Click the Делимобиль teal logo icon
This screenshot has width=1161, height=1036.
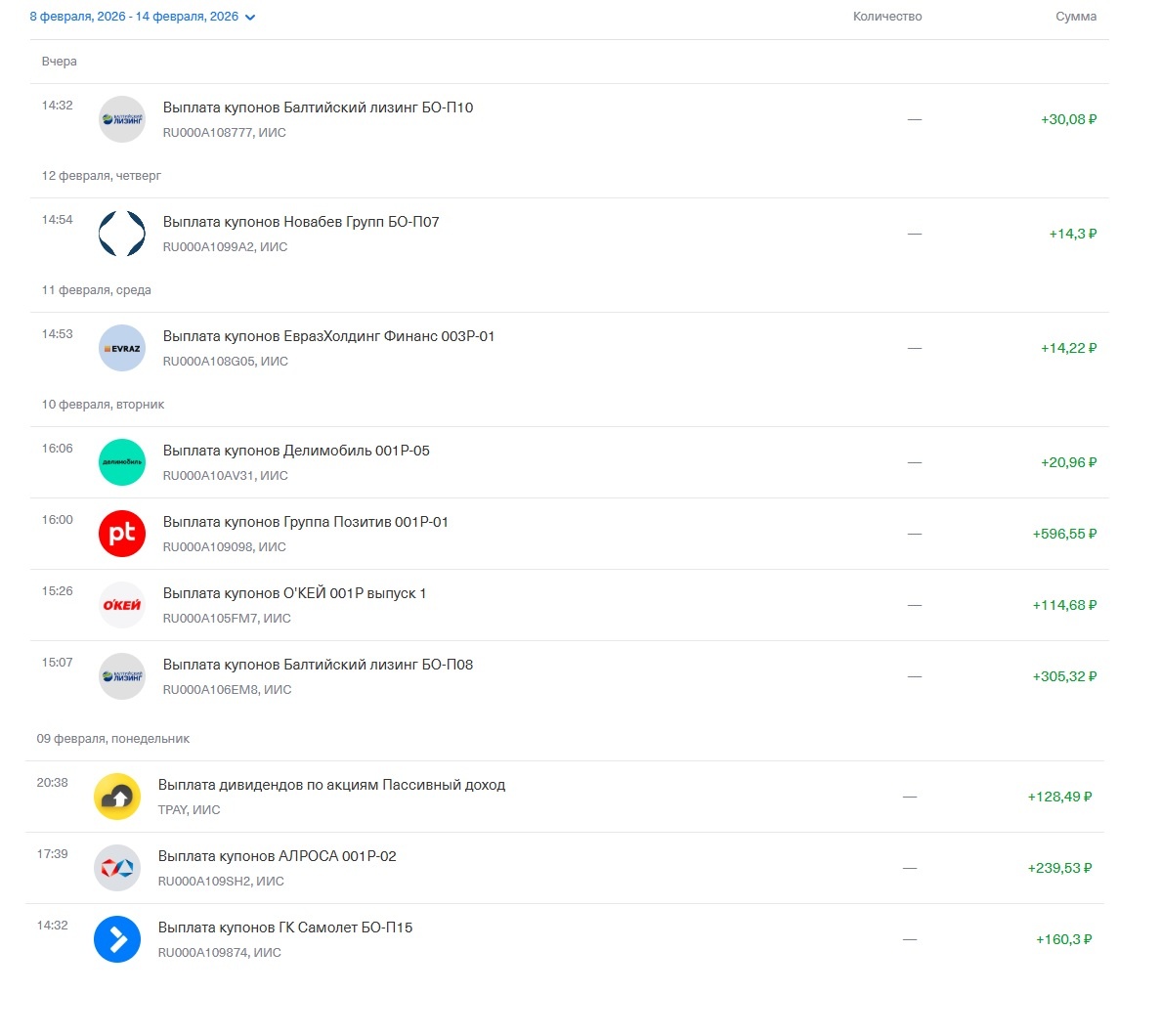pyautogui.click(x=122, y=462)
